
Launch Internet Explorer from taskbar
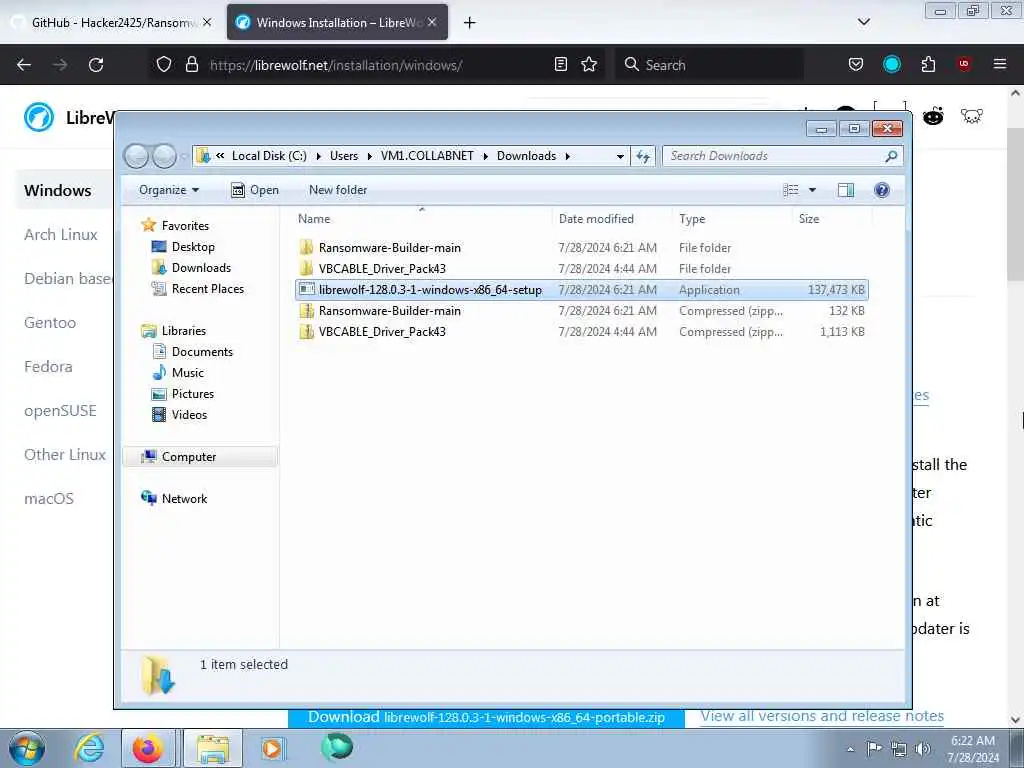point(89,748)
